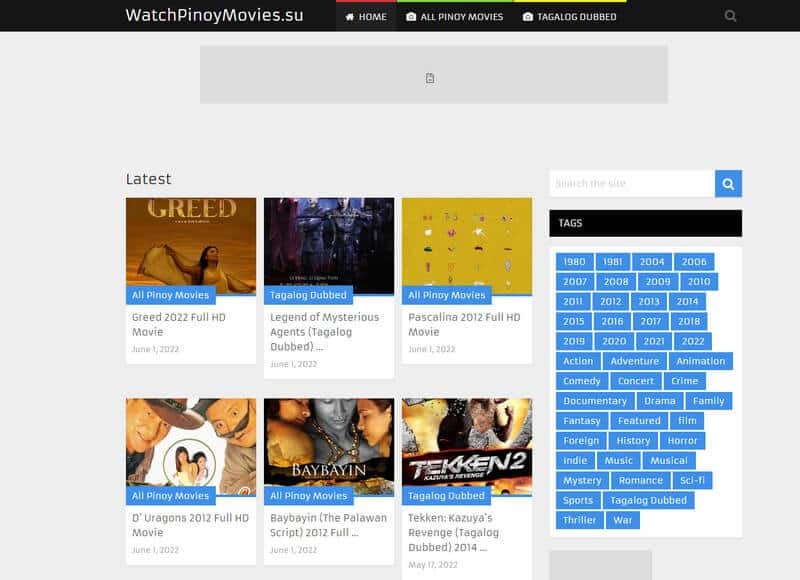
Task: Click All Pinoy Movies label on Pascalina card
Action: [446, 295]
